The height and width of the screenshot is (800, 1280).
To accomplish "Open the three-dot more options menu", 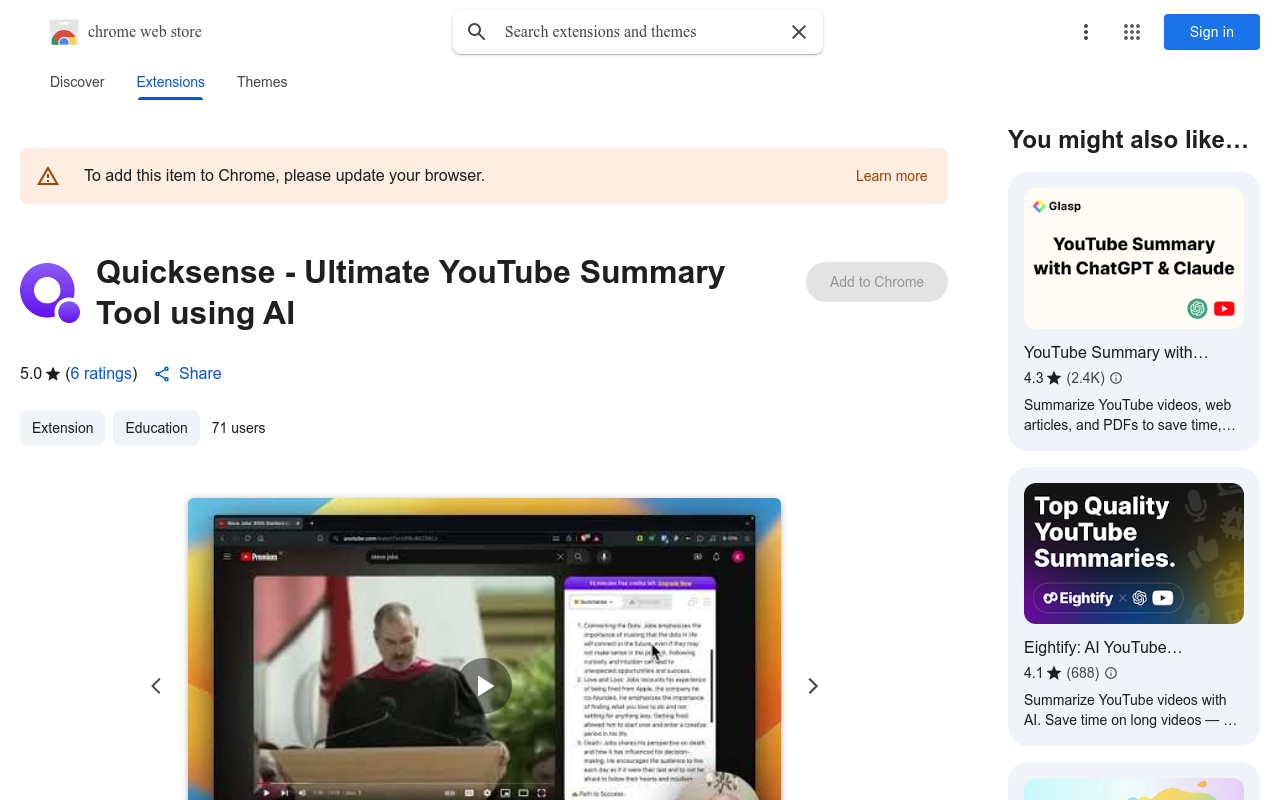I will tap(1085, 32).
